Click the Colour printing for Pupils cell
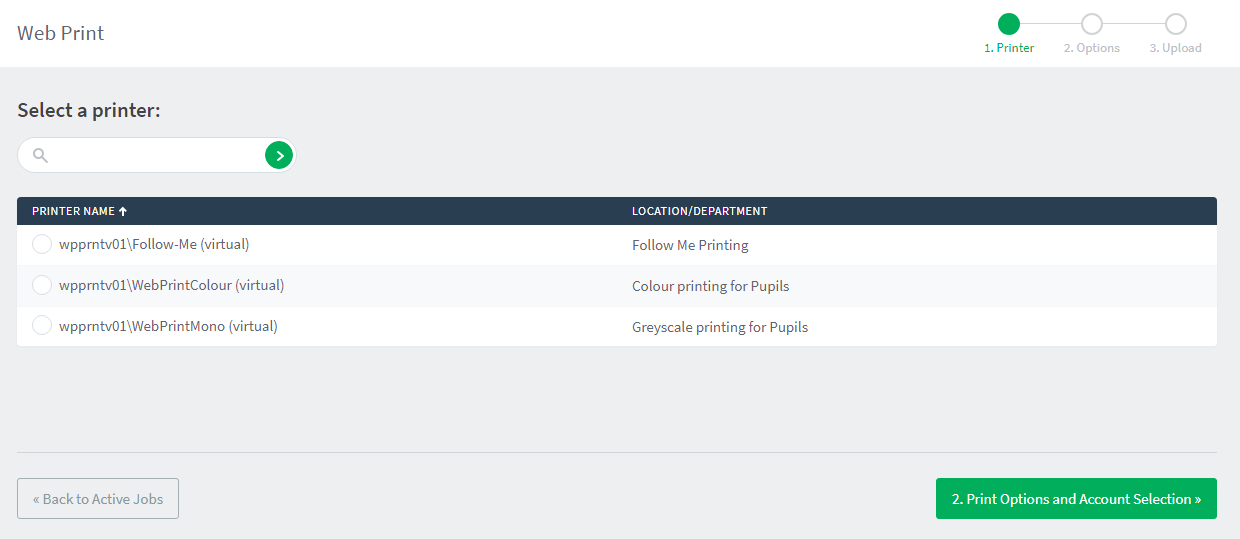 [710, 286]
